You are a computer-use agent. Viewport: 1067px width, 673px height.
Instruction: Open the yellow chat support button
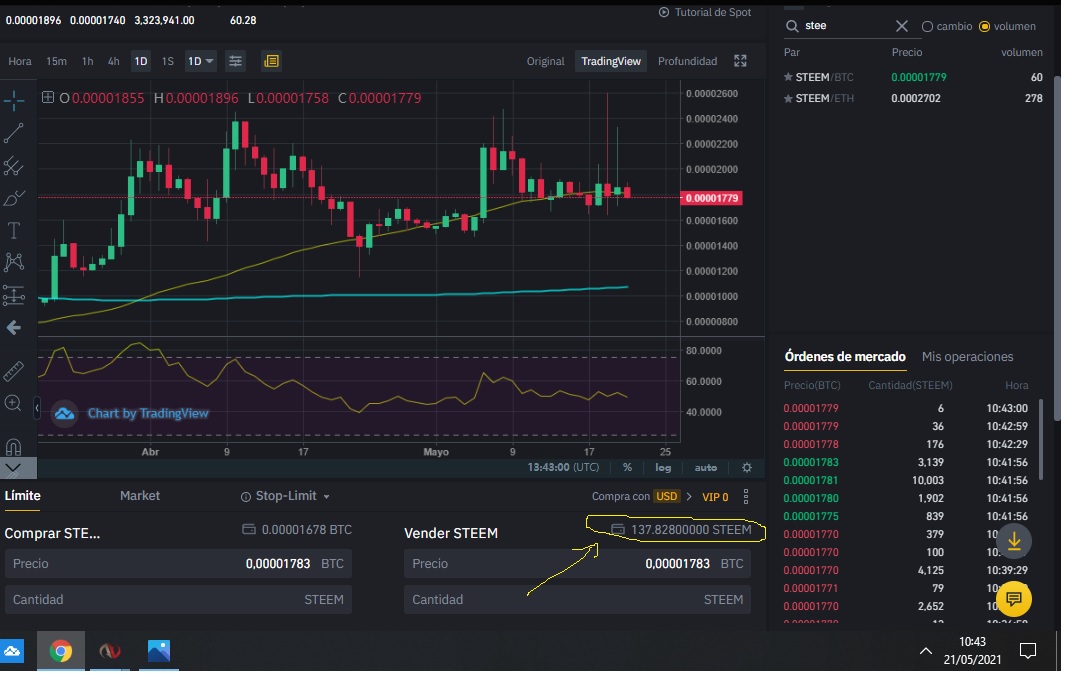coord(1014,599)
